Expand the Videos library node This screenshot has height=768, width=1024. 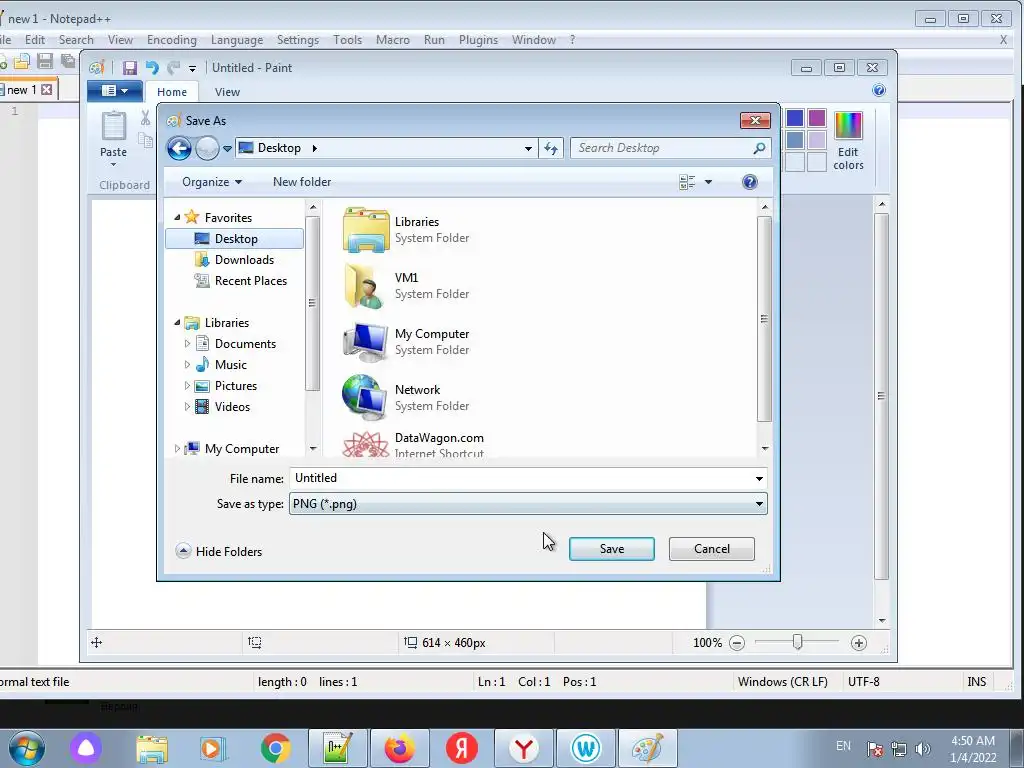pos(187,406)
